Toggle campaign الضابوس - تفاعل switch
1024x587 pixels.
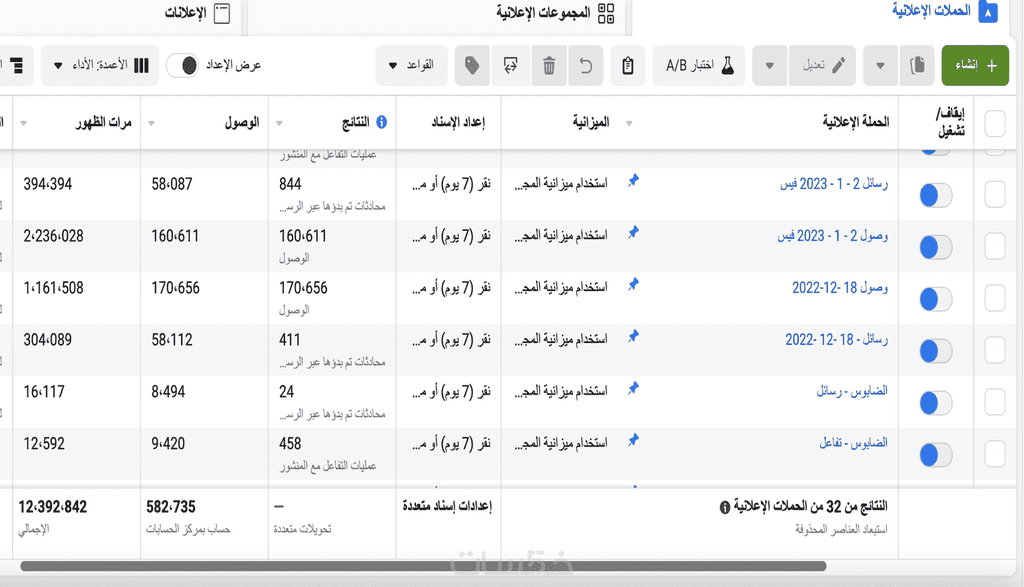[x=936, y=455]
